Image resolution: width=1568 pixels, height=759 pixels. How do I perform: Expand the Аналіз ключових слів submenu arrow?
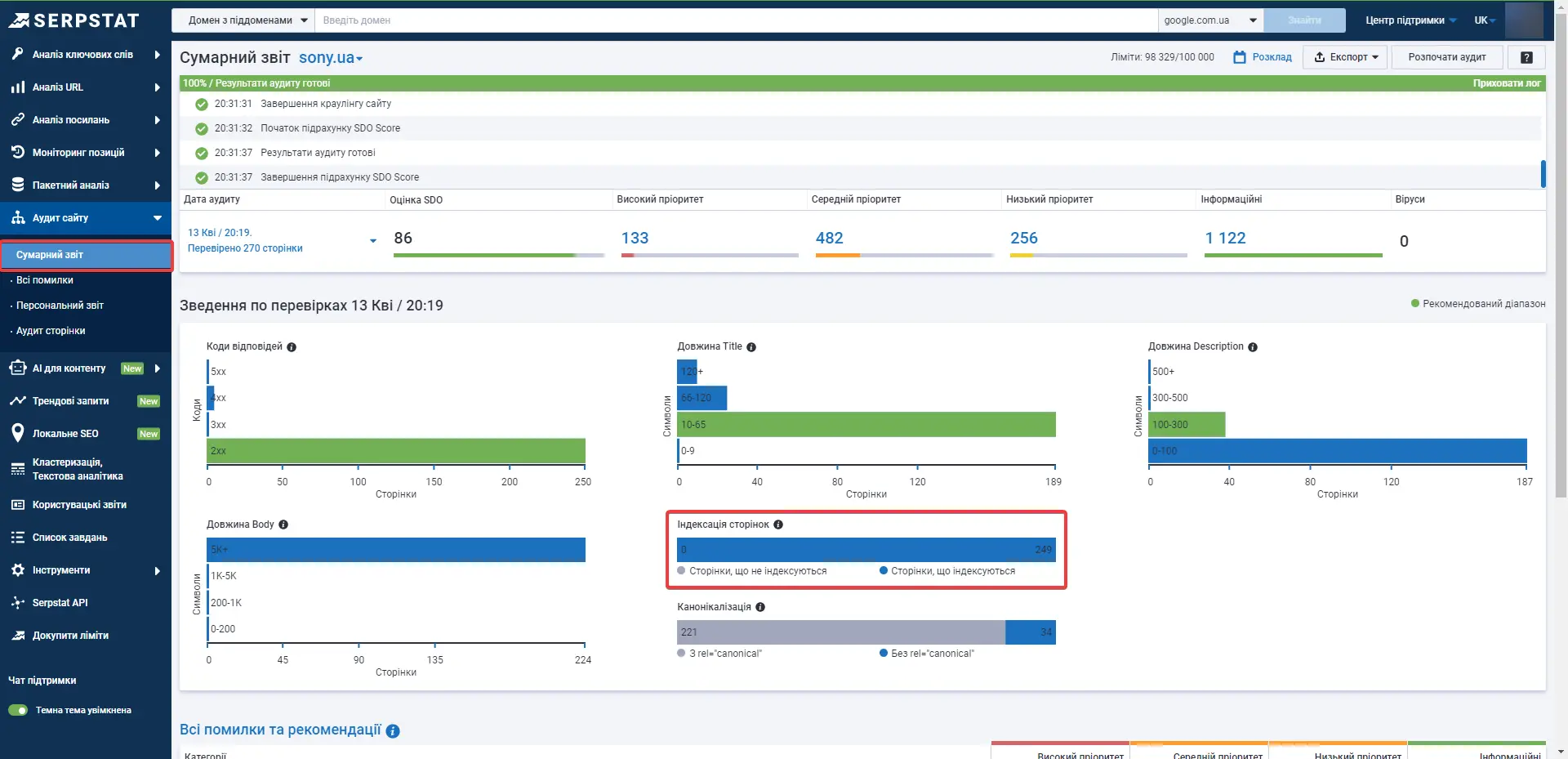(158, 54)
